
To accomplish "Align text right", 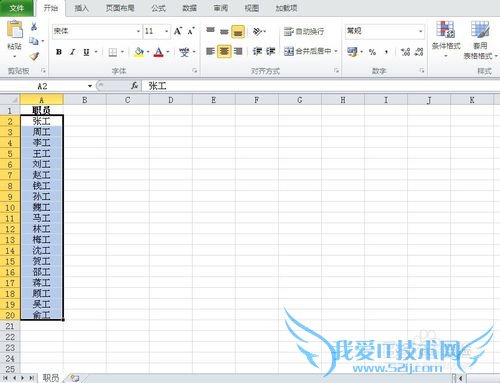I will 238,51.
